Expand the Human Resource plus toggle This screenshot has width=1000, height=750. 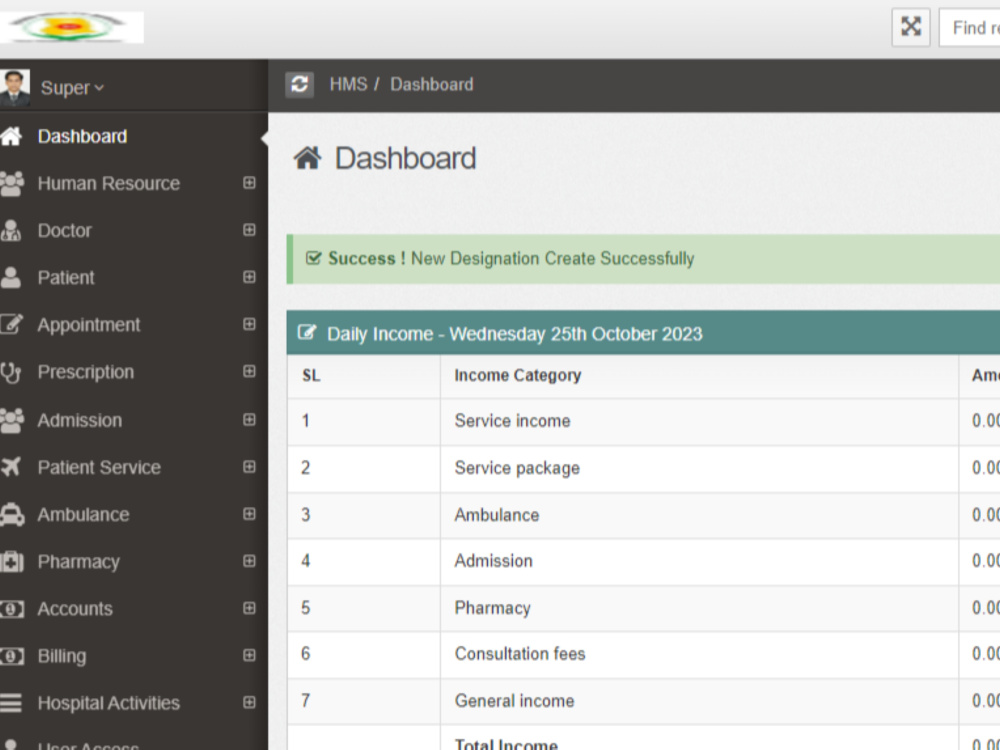(249, 183)
